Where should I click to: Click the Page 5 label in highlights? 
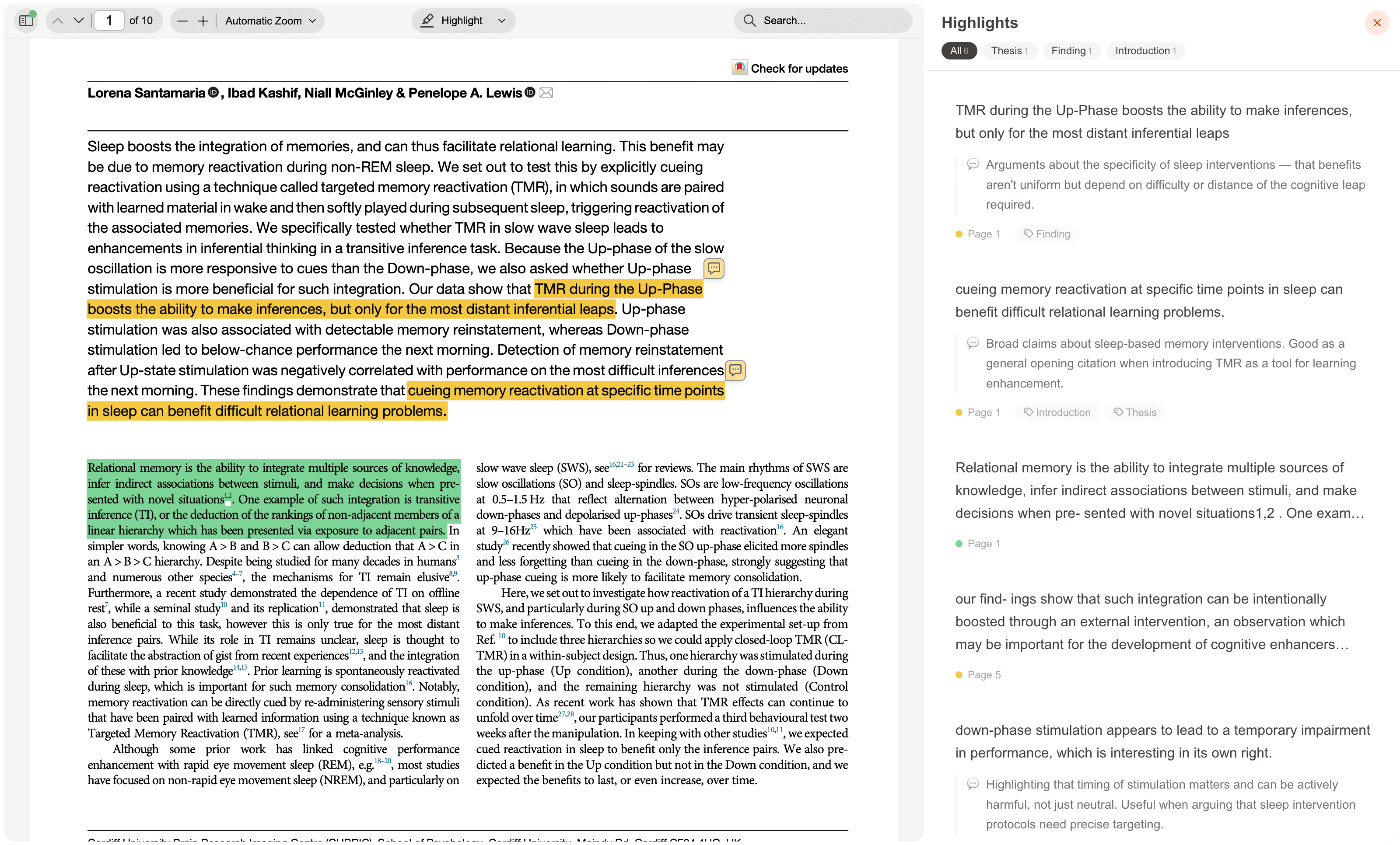(x=984, y=674)
